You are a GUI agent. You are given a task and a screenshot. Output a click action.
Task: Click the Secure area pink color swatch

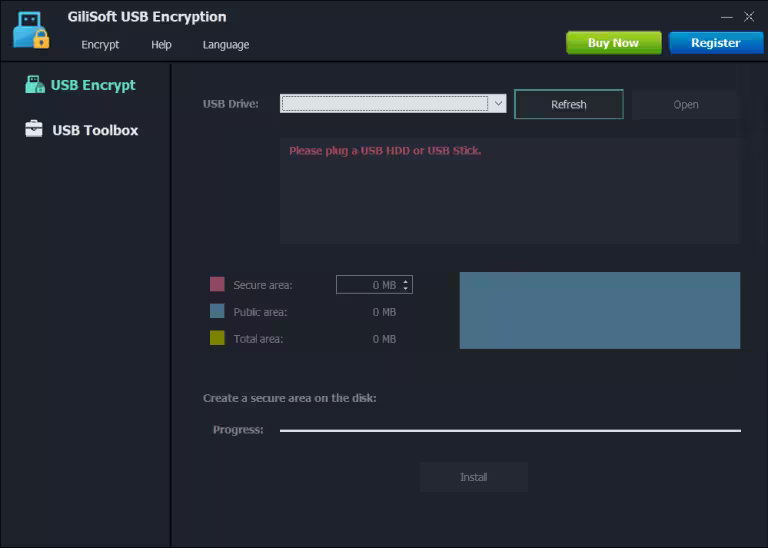click(217, 284)
